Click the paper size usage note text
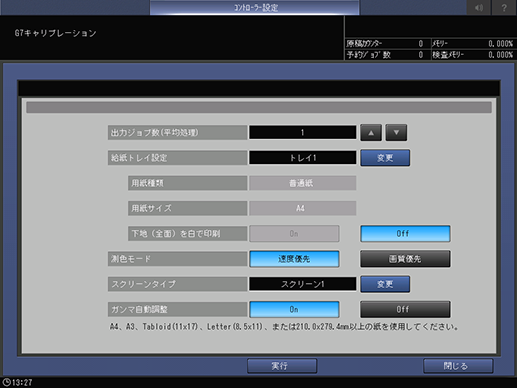This screenshot has width=517, height=388. (284, 327)
